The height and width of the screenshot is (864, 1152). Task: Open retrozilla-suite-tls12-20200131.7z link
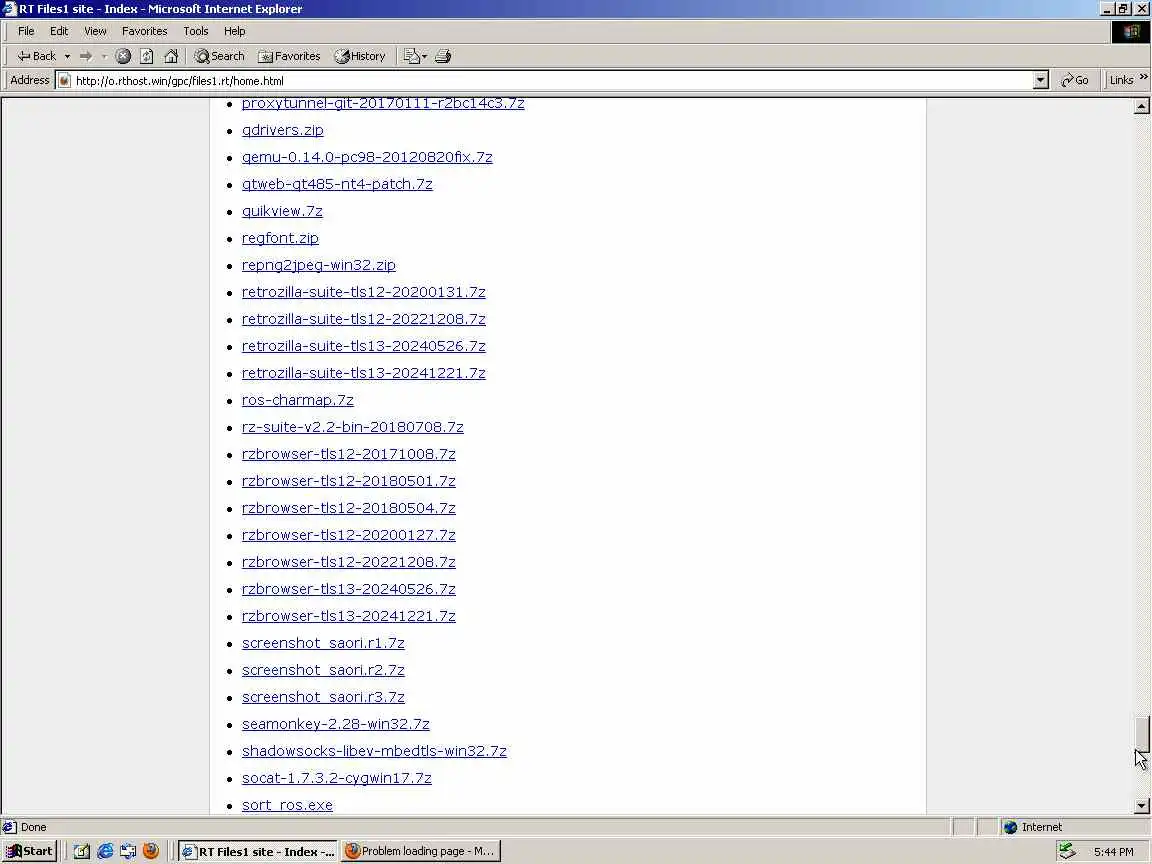pyautogui.click(x=364, y=292)
